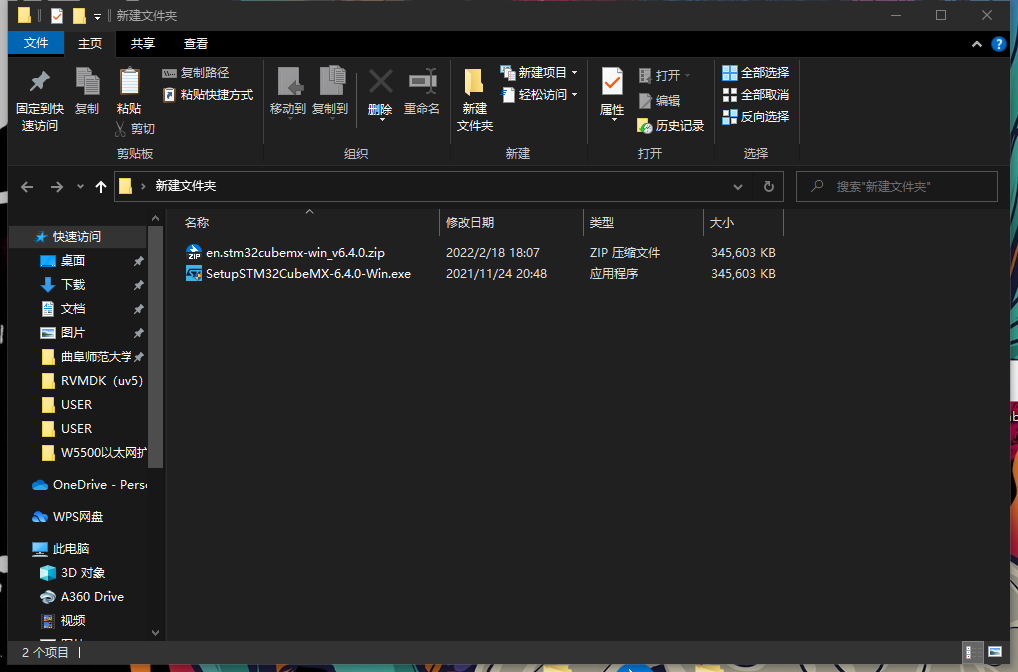Viewport: 1018px width, 672px height.
Task: Click Select none (全部取消)
Action: click(x=756, y=95)
